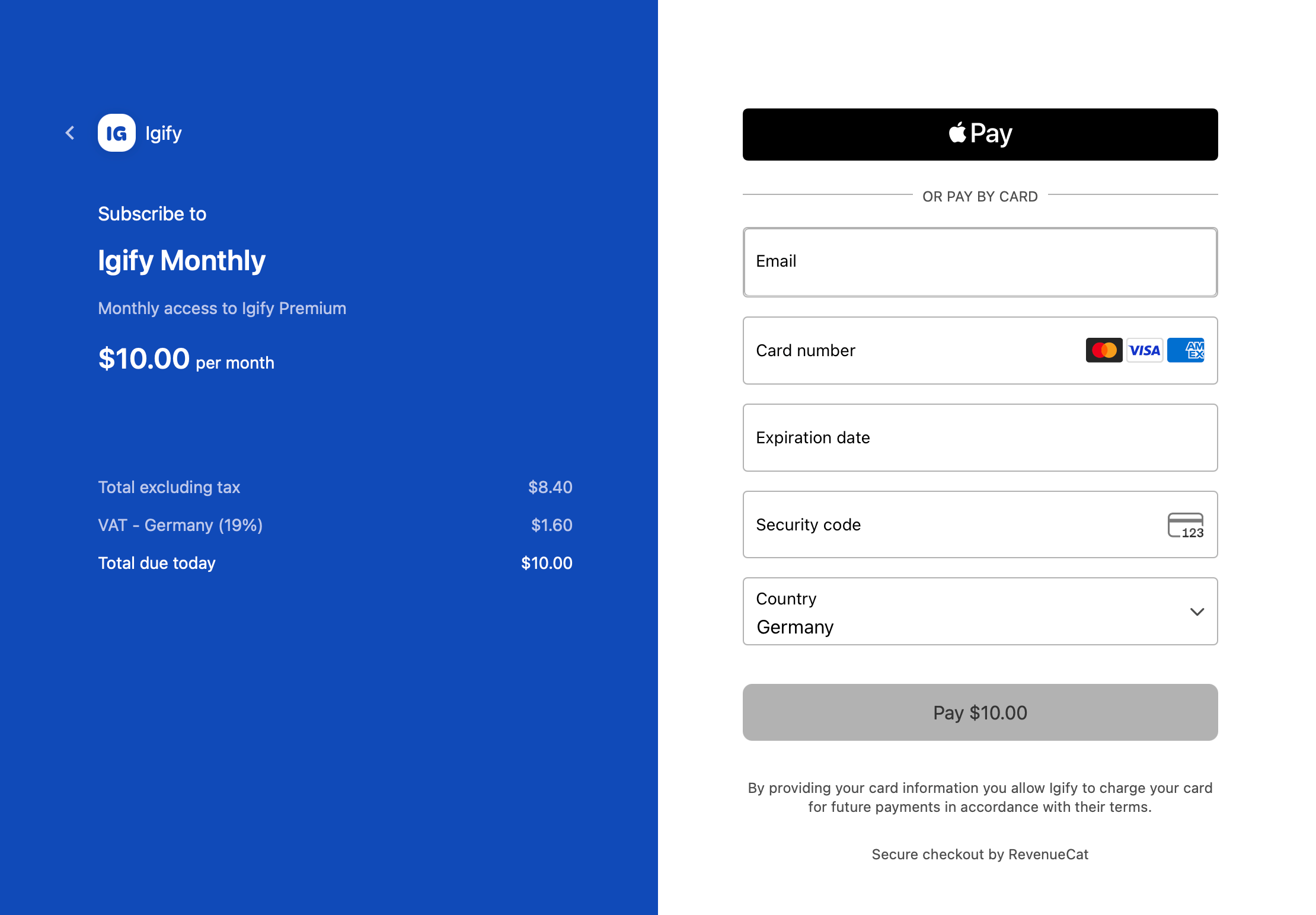This screenshot has width=1316, height=915.
Task: Click the back arrow icon
Action: (x=70, y=133)
